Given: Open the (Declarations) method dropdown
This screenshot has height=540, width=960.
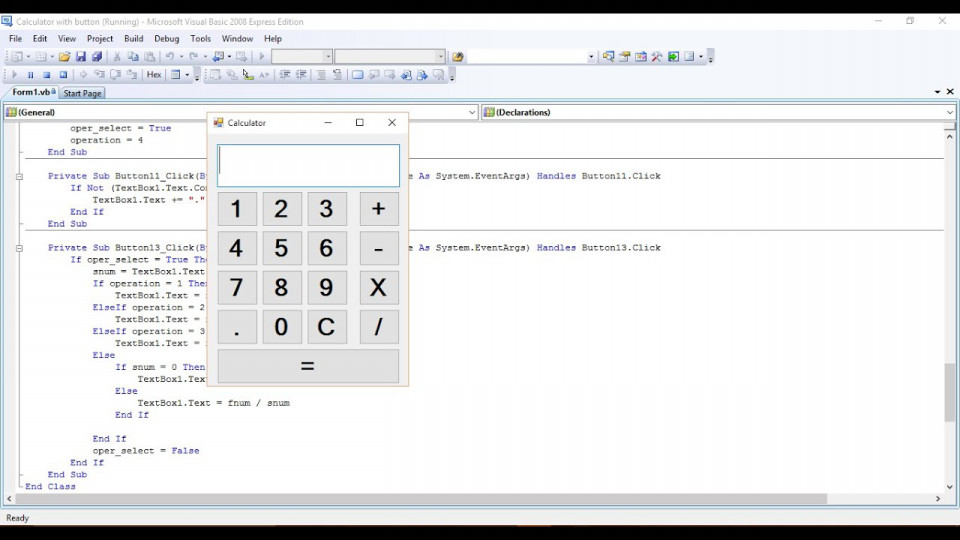Looking at the screenshot, I should click(x=718, y=113).
